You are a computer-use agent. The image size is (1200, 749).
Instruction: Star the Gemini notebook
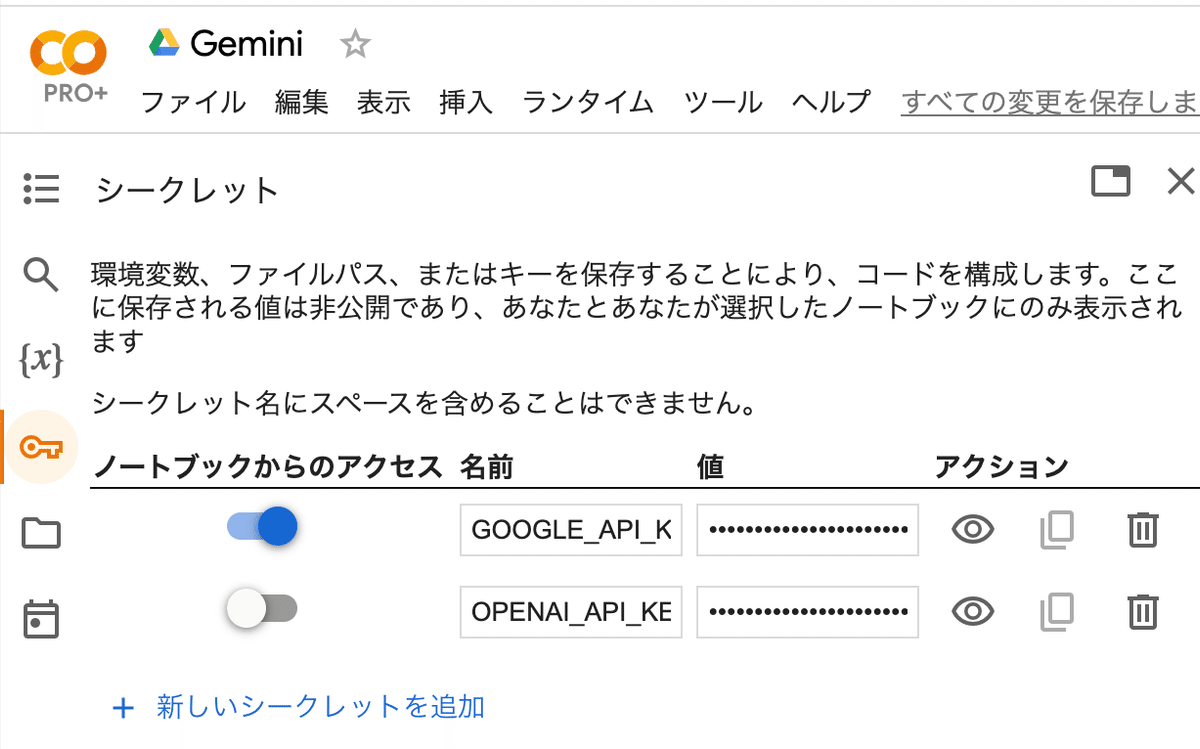click(355, 44)
